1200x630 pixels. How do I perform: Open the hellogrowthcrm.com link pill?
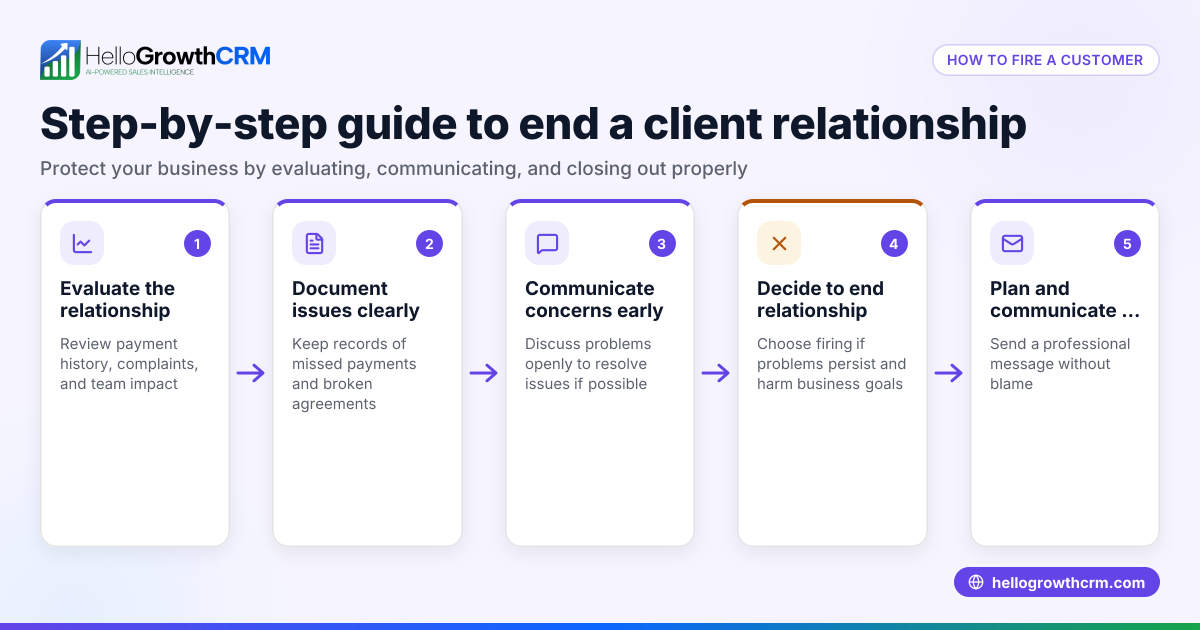[x=1057, y=583]
